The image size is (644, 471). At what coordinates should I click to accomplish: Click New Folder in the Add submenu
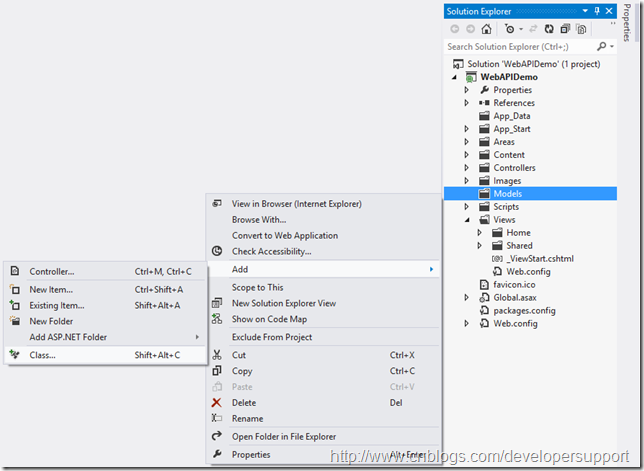pos(51,321)
